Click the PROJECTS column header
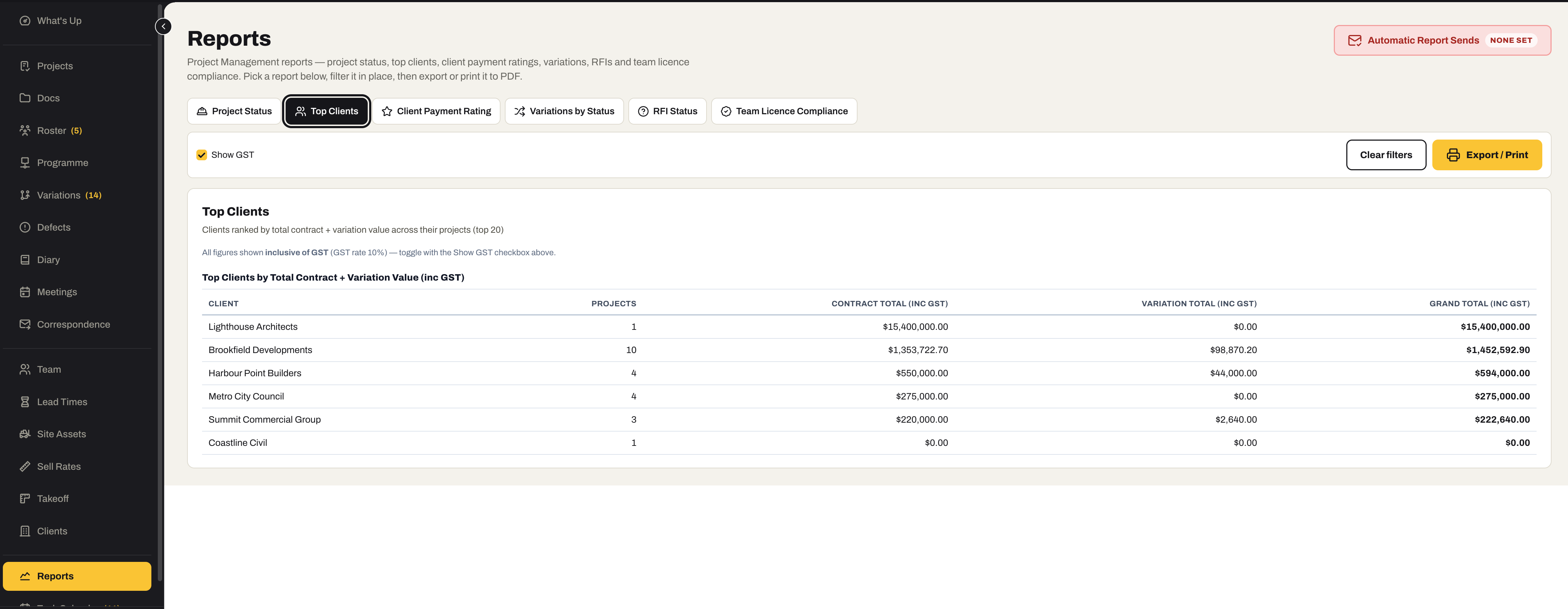1568x609 pixels. 614,303
